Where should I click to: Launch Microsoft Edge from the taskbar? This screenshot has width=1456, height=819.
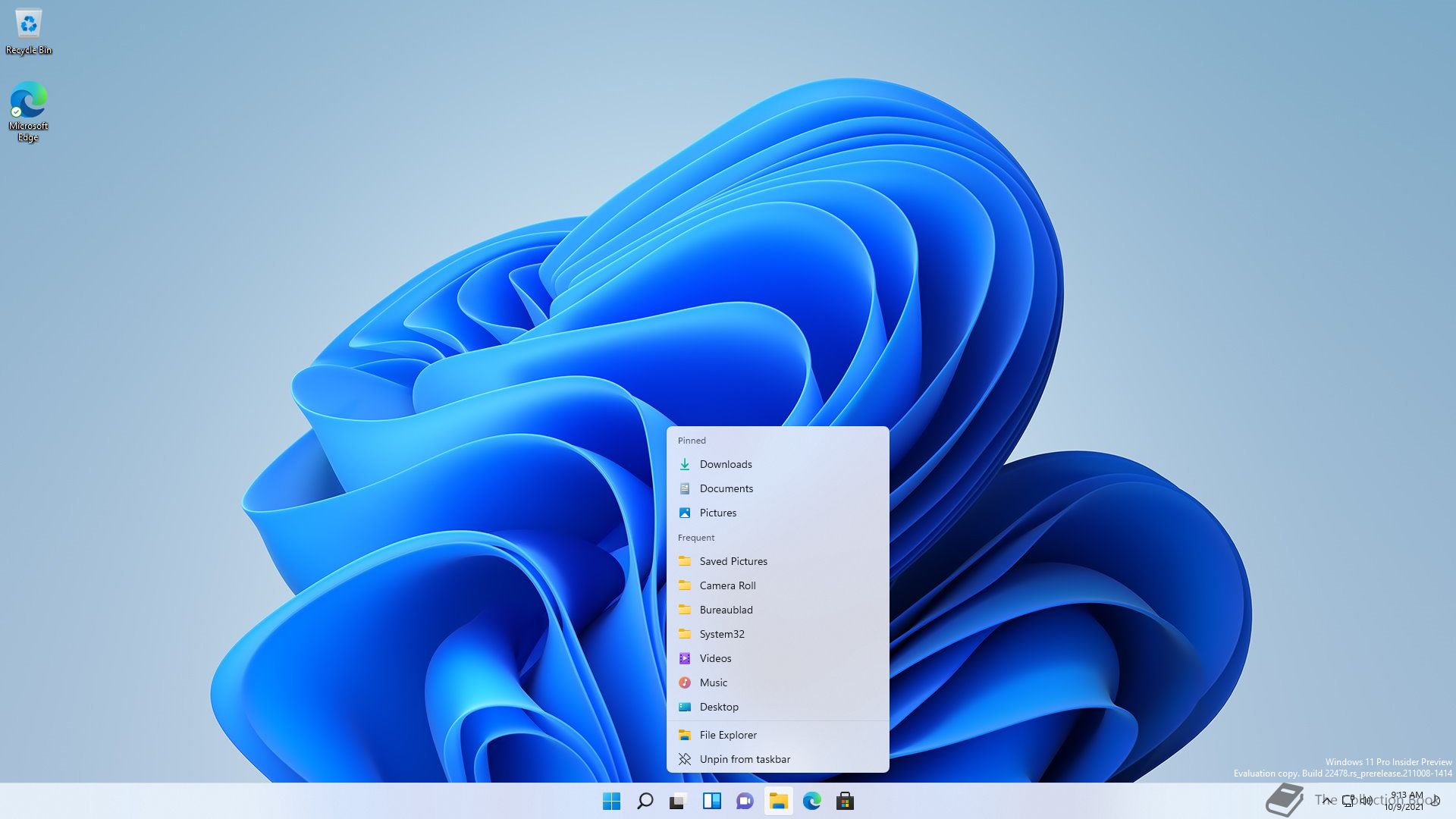[x=811, y=801]
